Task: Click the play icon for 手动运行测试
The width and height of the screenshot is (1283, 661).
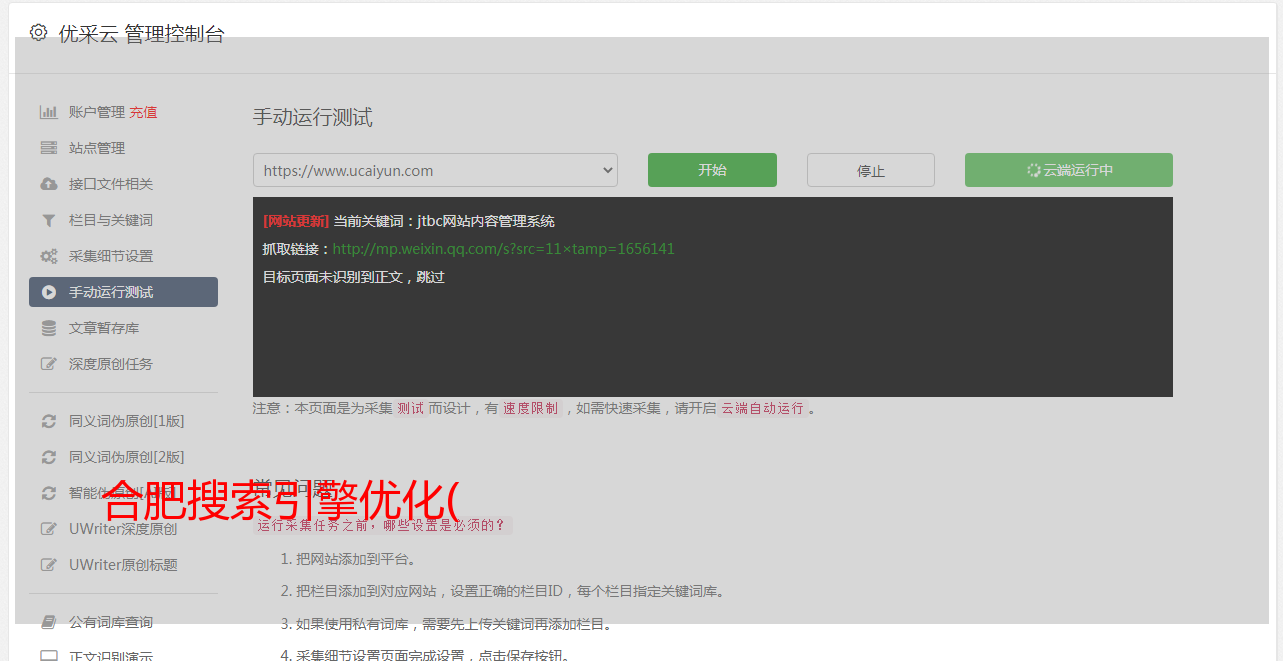Action: [48, 292]
